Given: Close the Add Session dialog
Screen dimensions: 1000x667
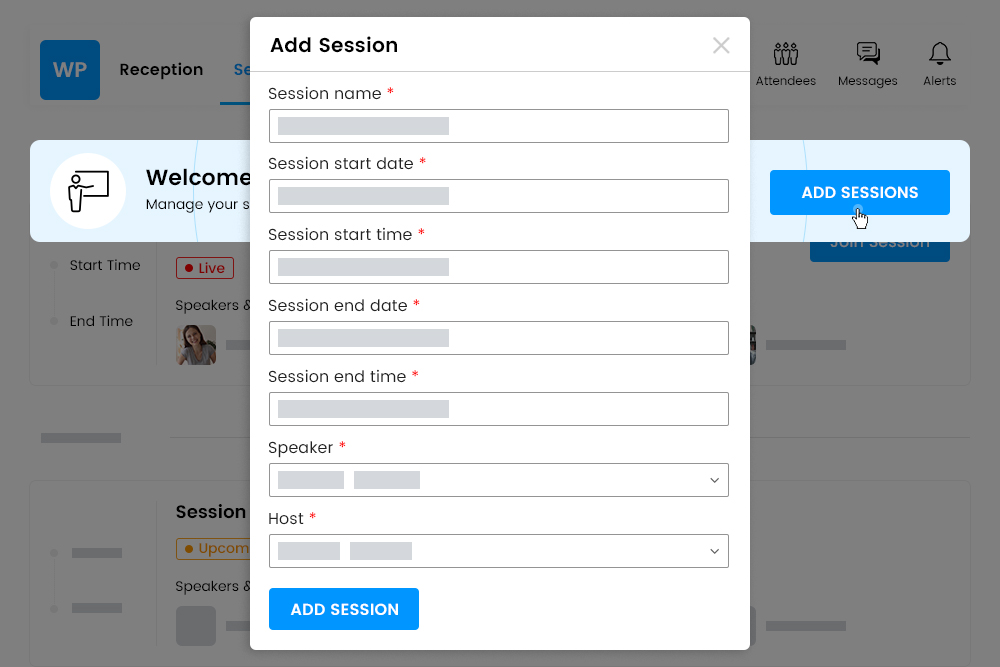Looking at the screenshot, I should (721, 45).
